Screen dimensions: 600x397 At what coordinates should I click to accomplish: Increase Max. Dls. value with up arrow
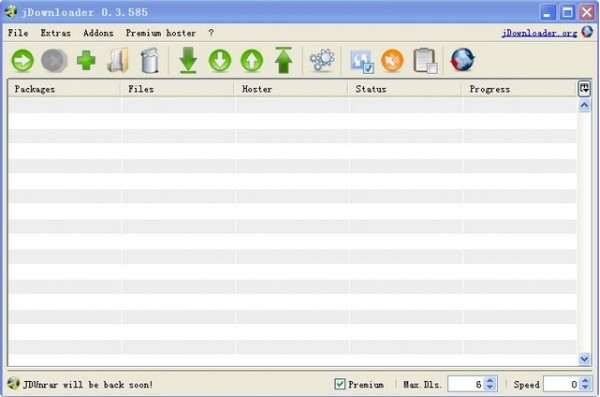tap(490, 380)
